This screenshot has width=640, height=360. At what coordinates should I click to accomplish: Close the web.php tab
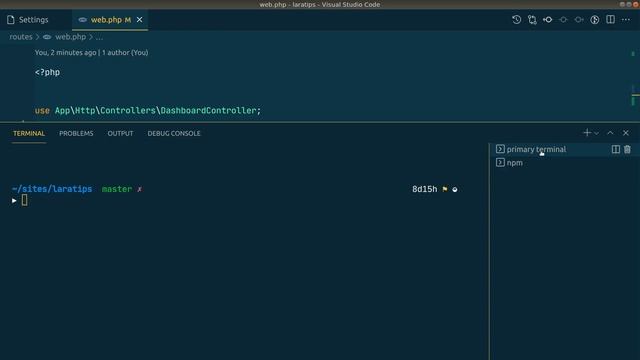point(140,20)
